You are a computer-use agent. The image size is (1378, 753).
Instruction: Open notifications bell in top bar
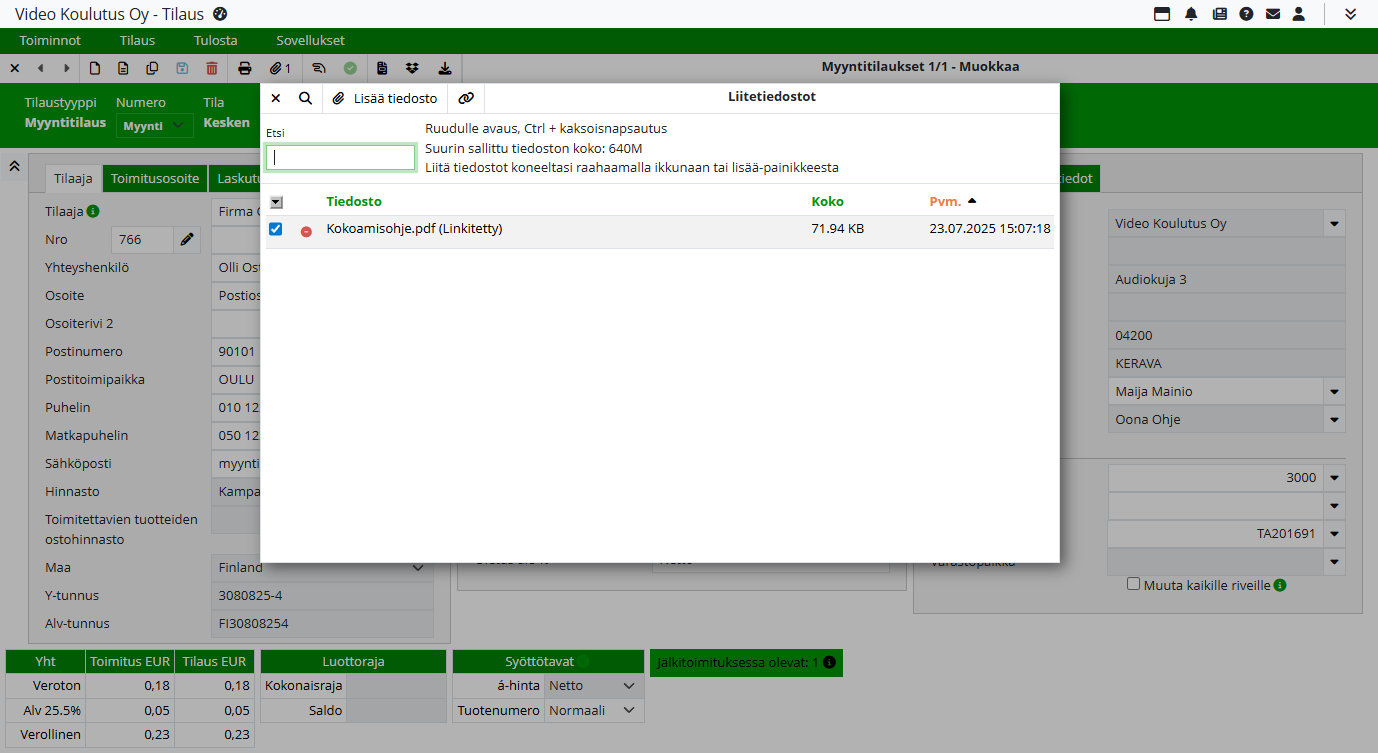click(x=1191, y=14)
